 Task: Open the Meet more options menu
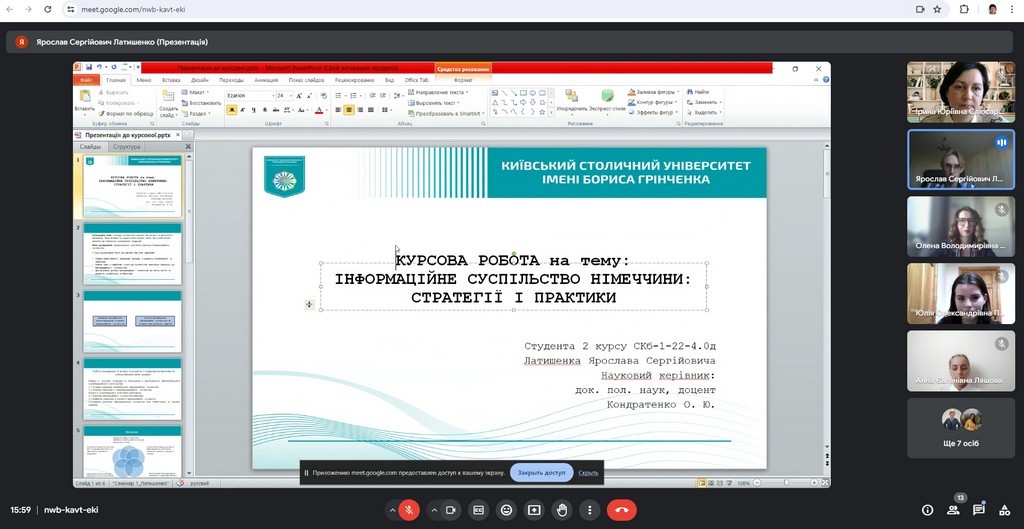(x=589, y=510)
